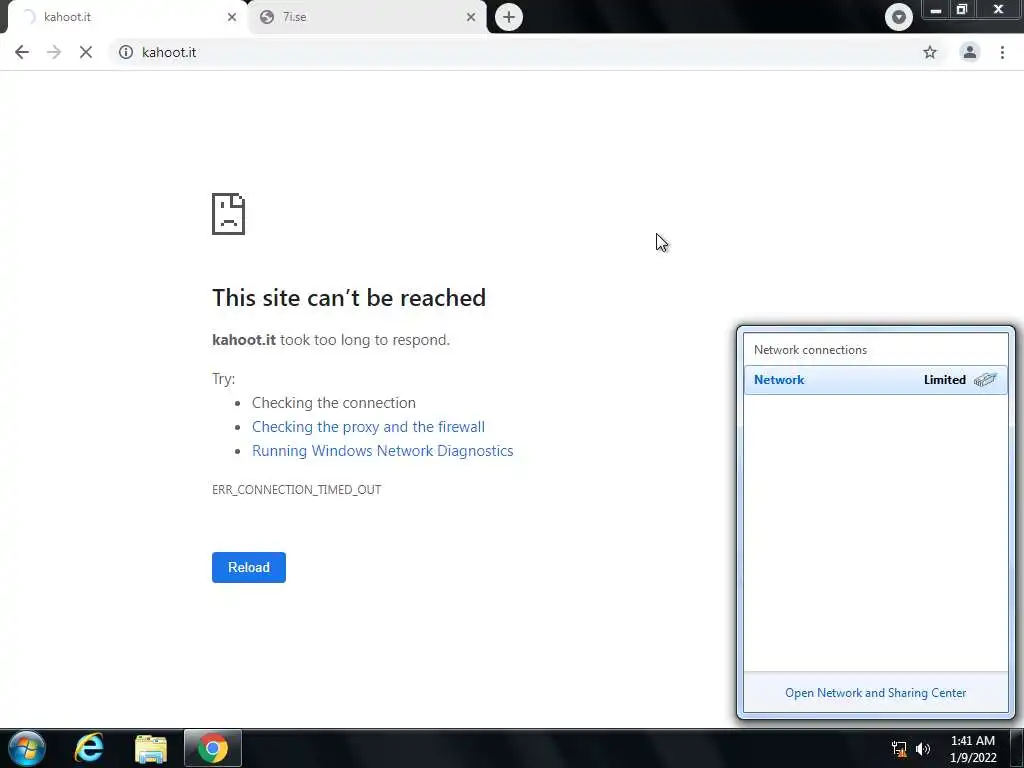The width and height of the screenshot is (1024, 768).
Task: Click the Chrome icon in the taskbar
Action: point(213,748)
